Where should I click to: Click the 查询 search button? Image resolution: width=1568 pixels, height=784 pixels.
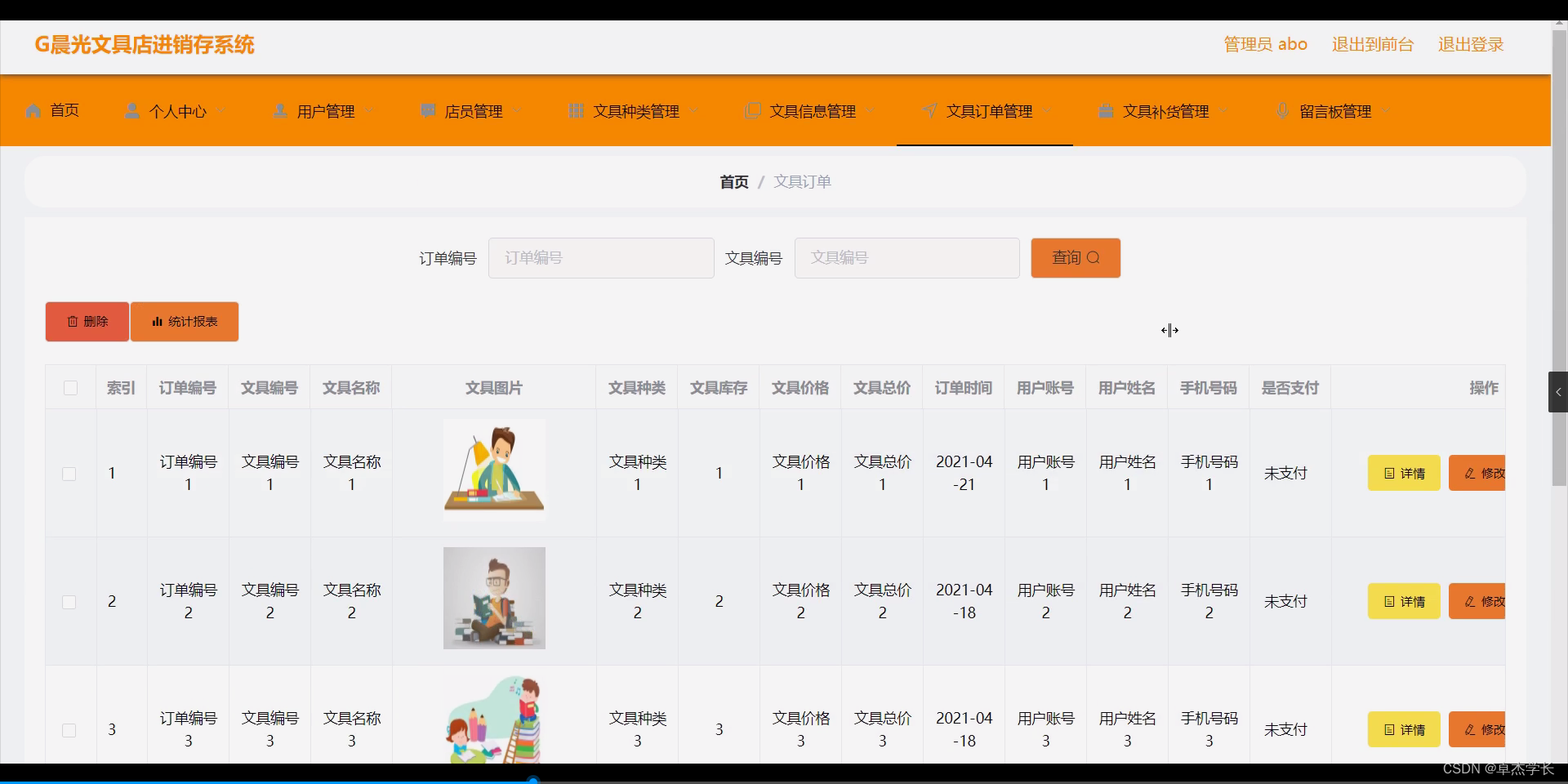coord(1076,258)
